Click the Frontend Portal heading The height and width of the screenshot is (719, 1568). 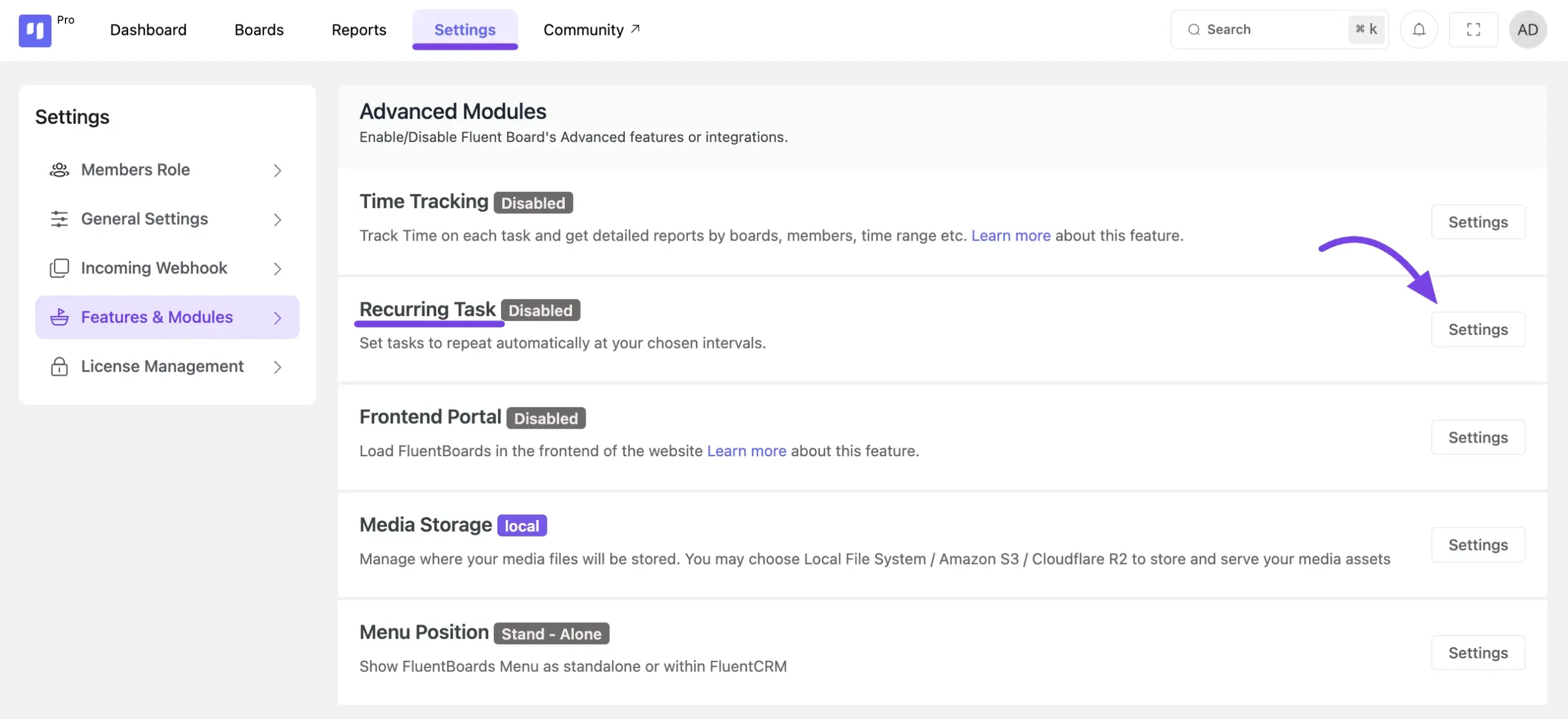[x=431, y=417]
